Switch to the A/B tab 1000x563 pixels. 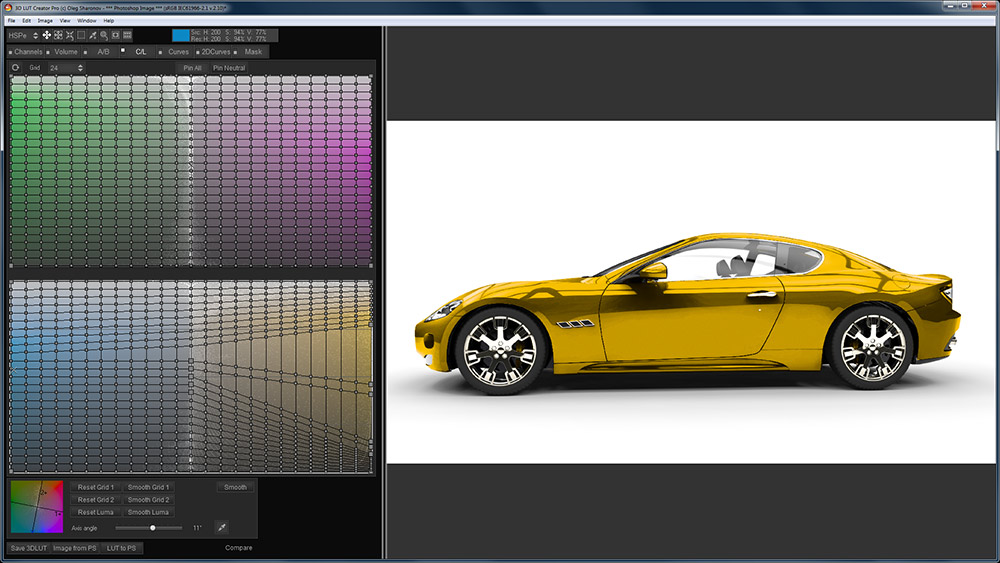[103, 52]
